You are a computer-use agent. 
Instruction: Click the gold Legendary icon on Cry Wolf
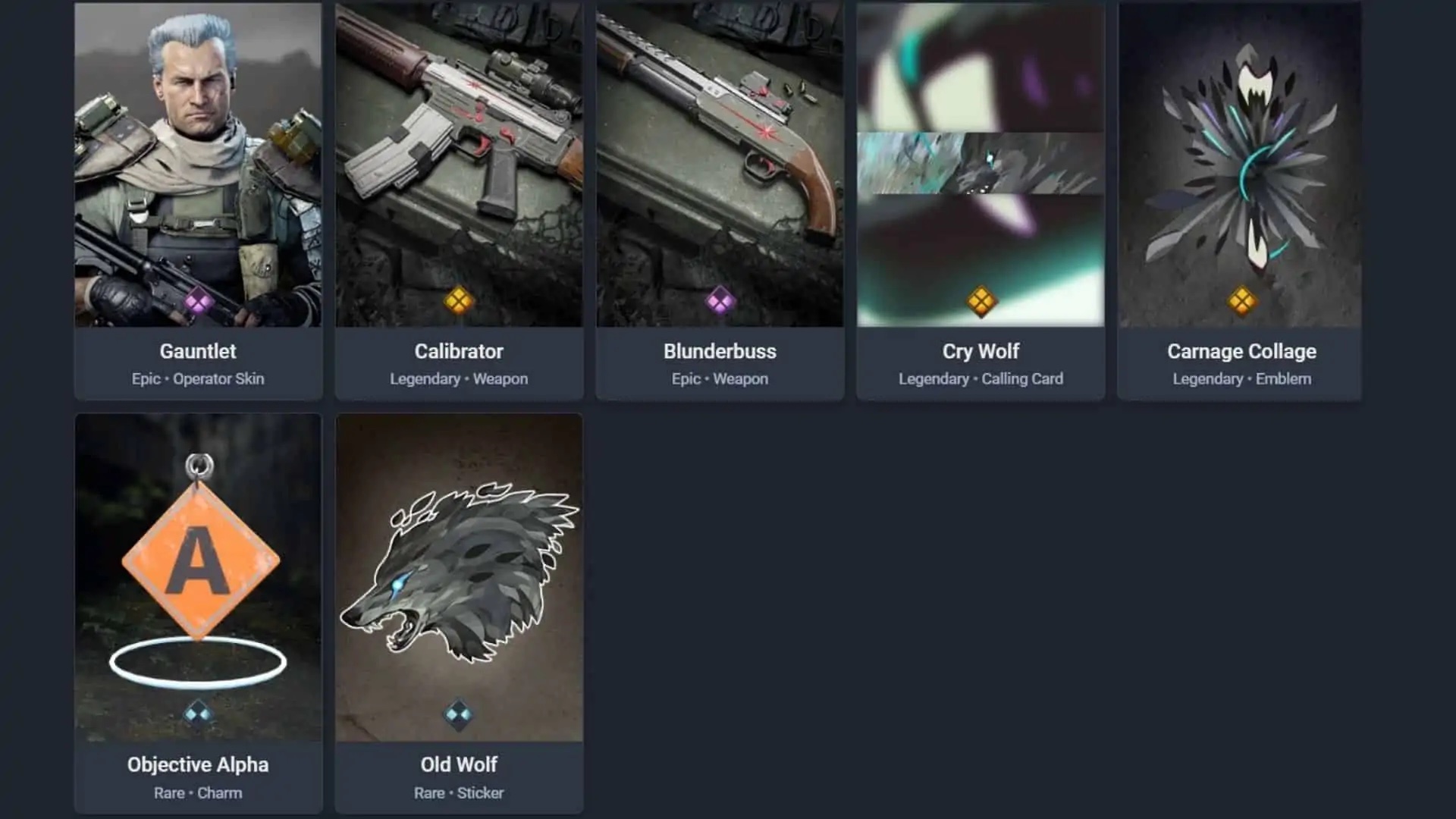tap(981, 301)
